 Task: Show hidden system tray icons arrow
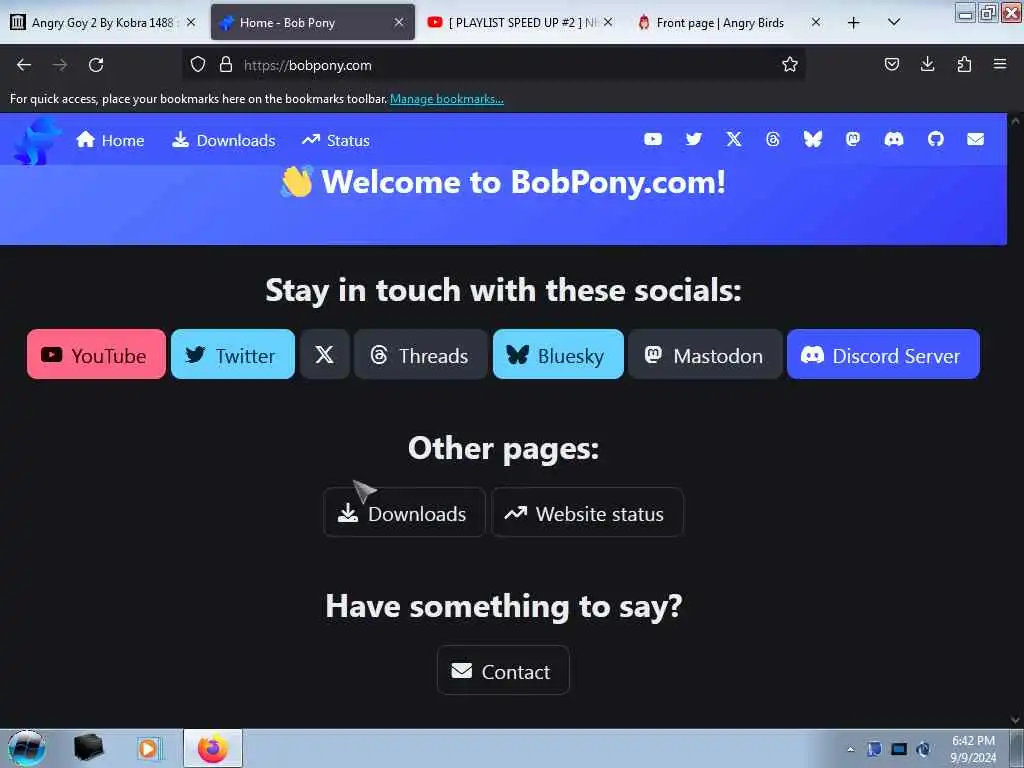point(850,750)
